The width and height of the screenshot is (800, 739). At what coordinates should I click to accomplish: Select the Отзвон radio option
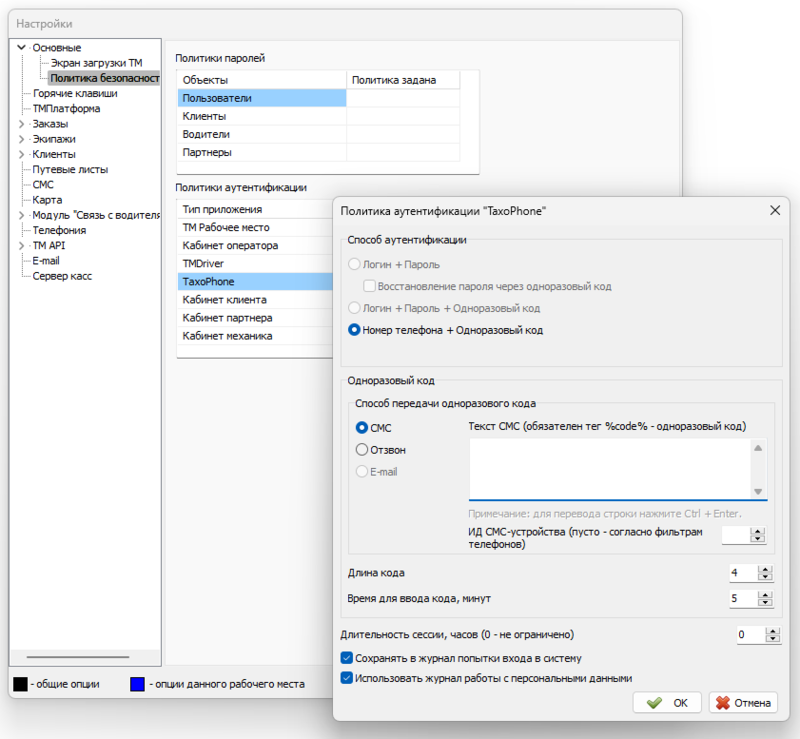tap(363, 450)
